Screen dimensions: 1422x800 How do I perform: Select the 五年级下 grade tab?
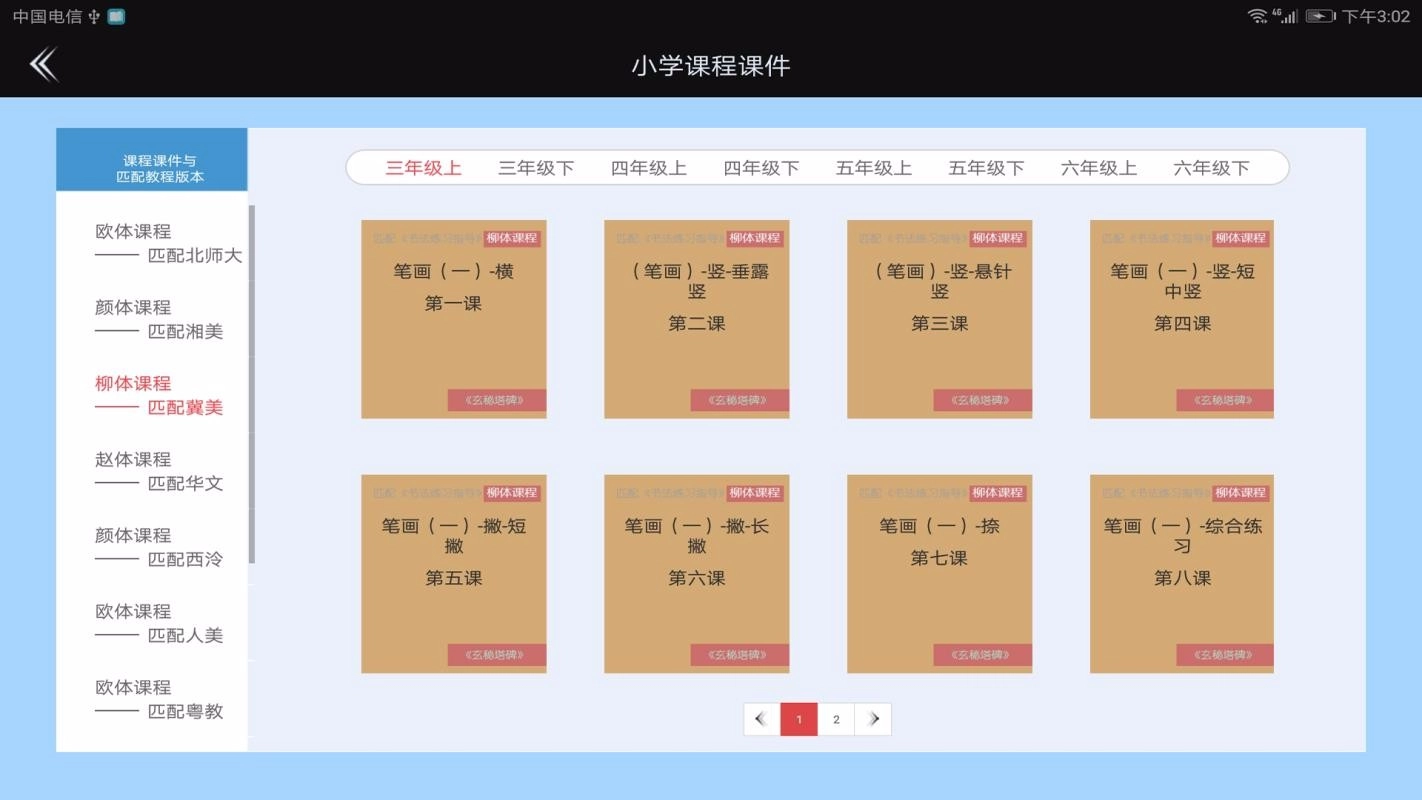pos(986,168)
